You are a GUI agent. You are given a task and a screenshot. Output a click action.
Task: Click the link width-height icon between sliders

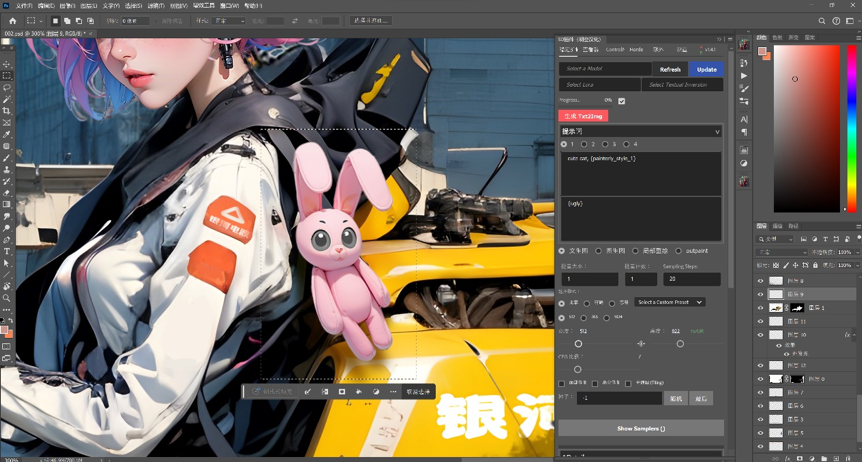(641, 343)
